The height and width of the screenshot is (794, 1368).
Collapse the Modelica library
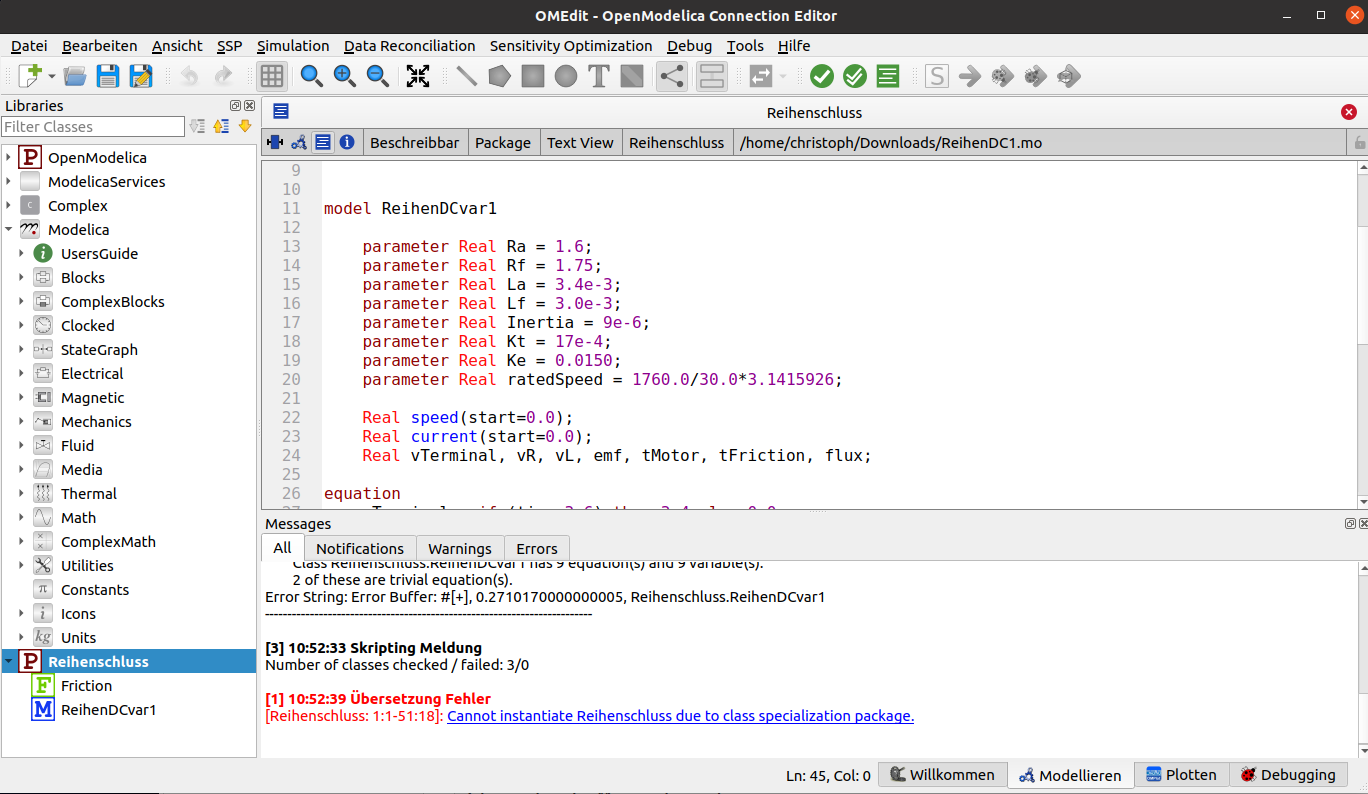pos(9,230)
